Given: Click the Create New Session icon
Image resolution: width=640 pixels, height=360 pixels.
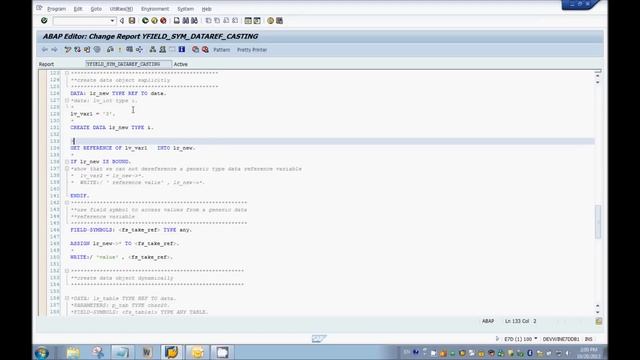Looking at the screenshot, I should point(248,20).
